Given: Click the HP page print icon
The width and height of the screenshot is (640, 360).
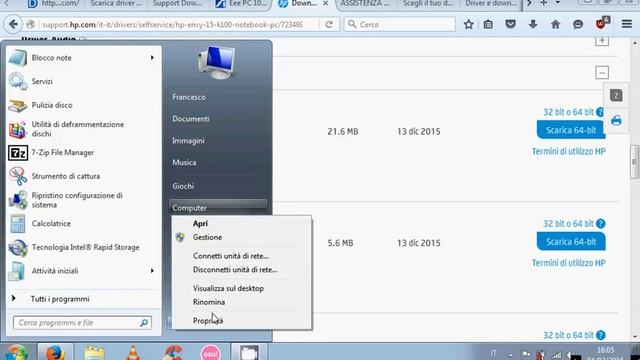Looking at the screenshot, I should [616, 121].
